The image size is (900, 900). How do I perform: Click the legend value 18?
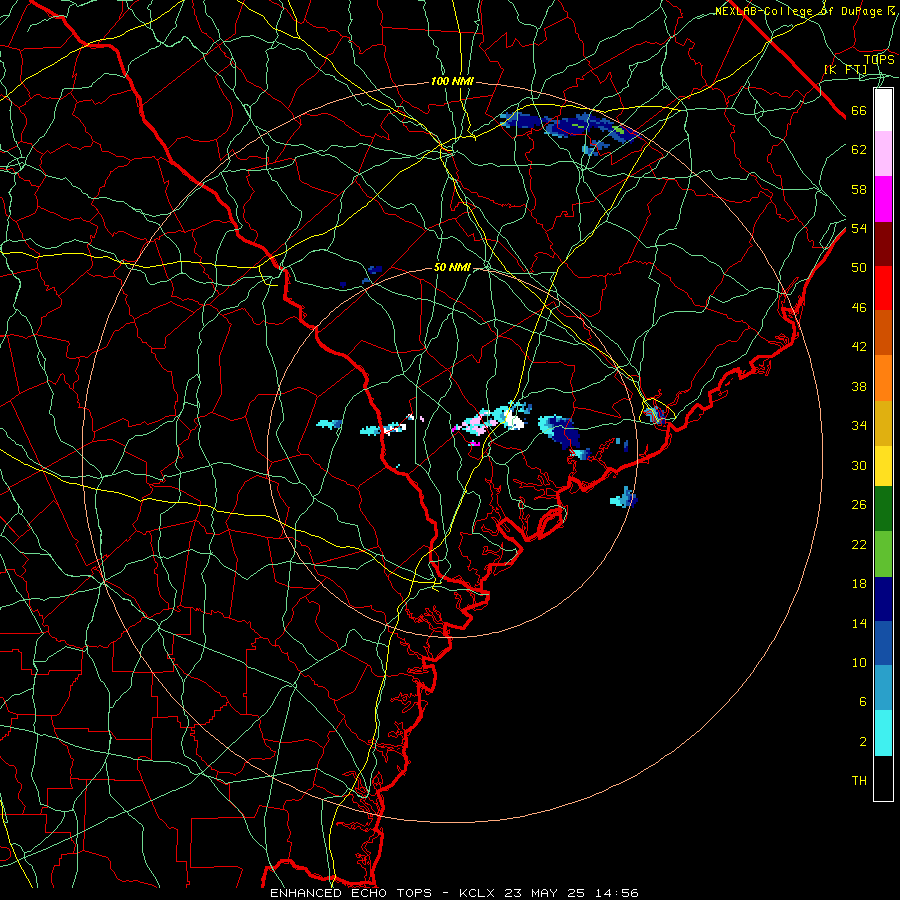(859, 584)
